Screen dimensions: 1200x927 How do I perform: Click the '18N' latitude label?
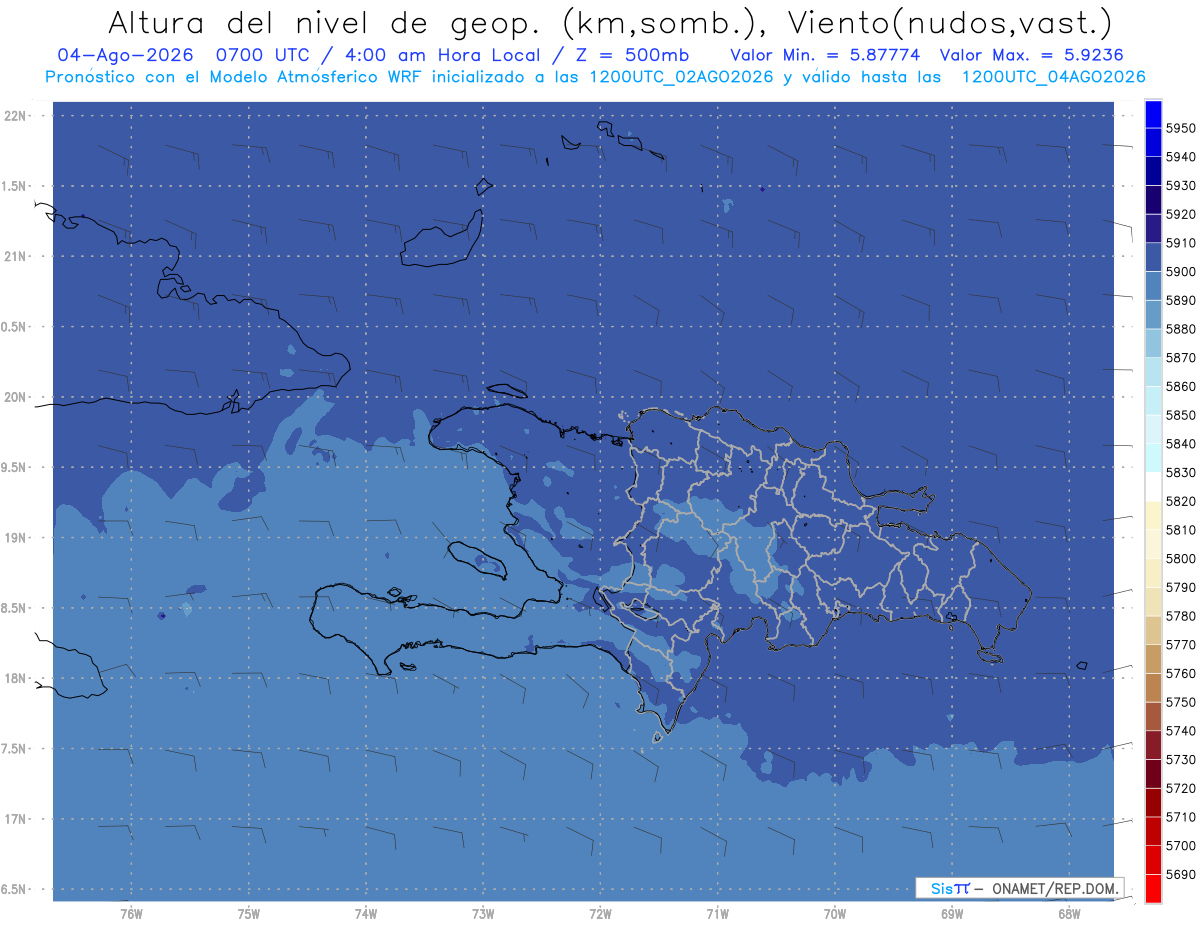pos(16,678)
